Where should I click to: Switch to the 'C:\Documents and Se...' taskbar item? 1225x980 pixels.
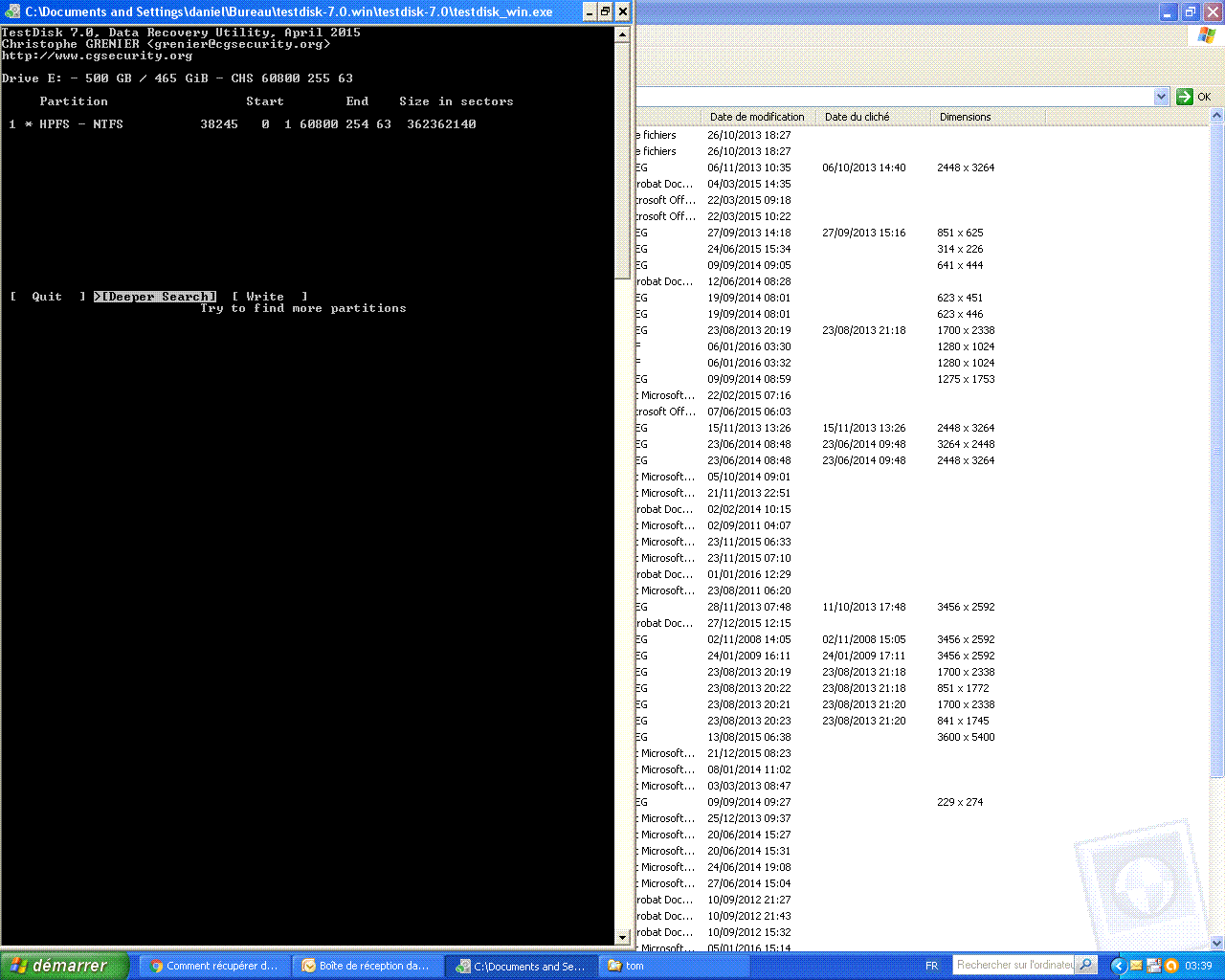pyautogui.click(x=522, y=966)
